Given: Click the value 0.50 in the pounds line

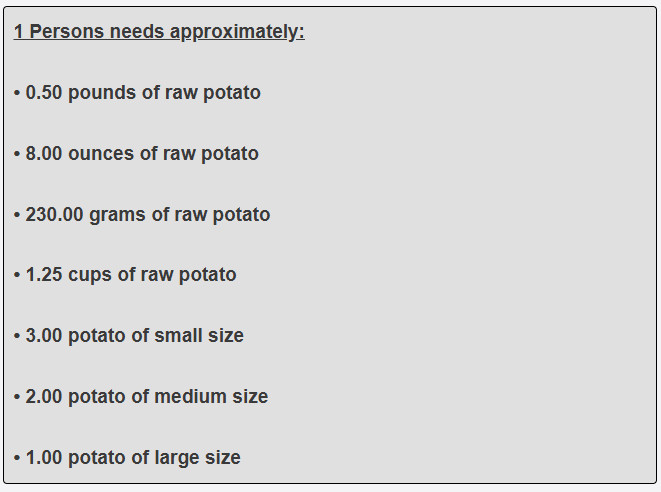Looking at the screenshot, I should click(44, 93).
